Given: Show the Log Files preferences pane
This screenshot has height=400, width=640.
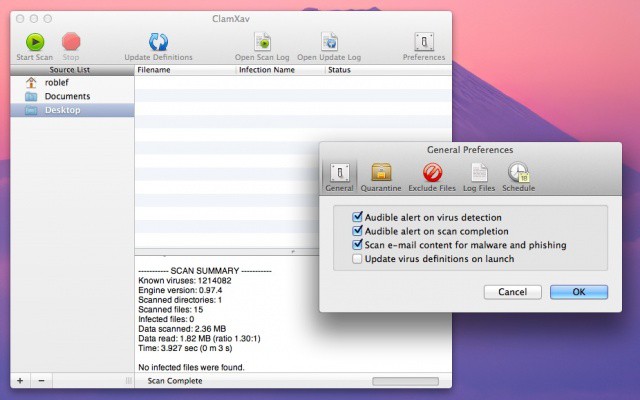Looking at the screenshot, I should 480,175.
